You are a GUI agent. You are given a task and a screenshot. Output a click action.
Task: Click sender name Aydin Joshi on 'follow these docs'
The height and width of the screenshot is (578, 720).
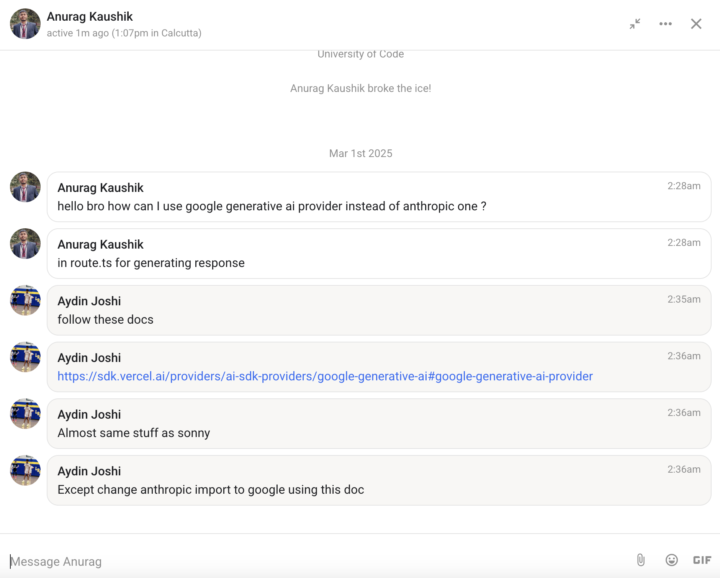click(89, 301)
